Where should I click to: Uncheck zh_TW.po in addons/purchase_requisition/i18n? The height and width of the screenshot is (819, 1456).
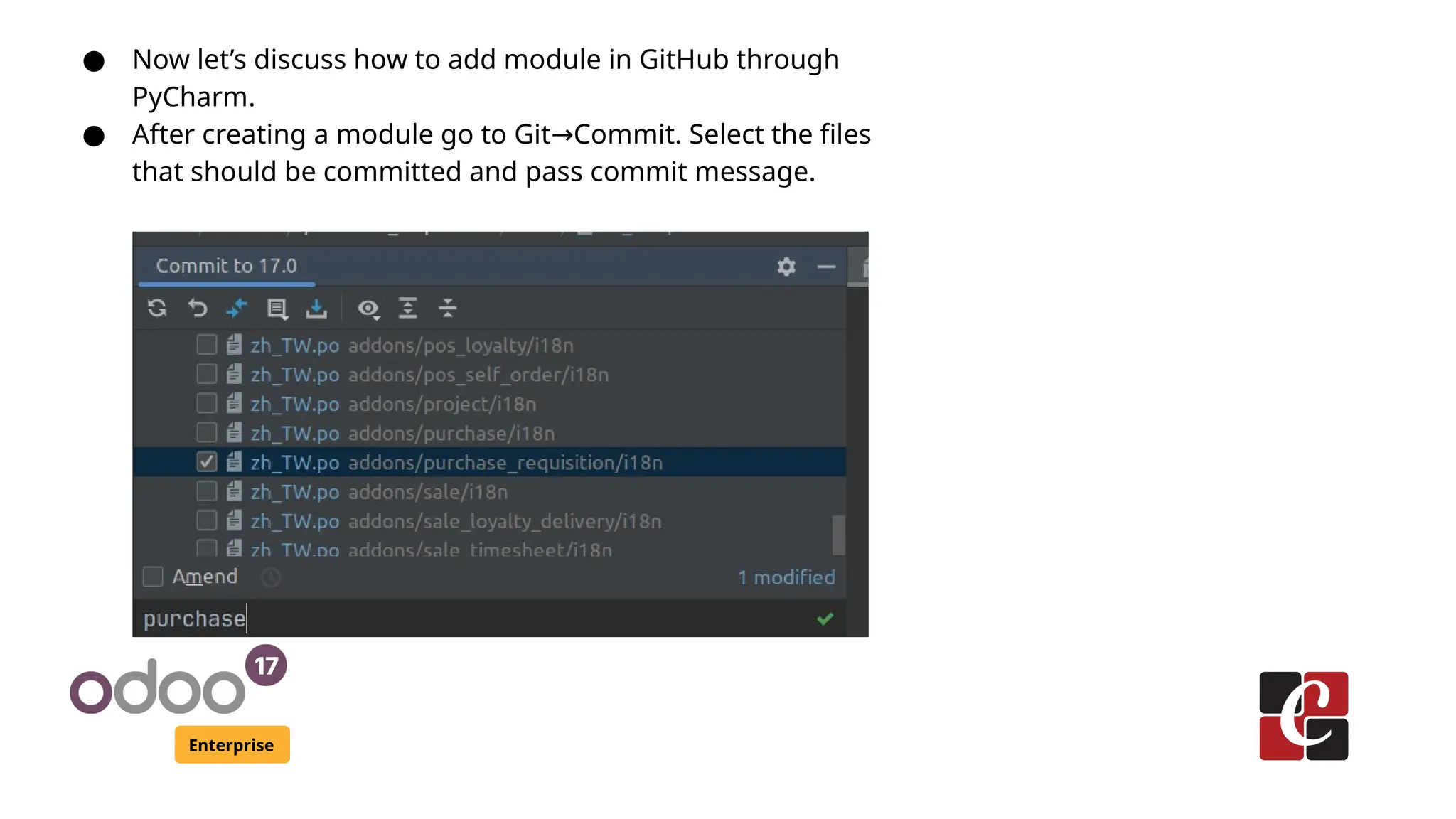click(x=206, y=462)
